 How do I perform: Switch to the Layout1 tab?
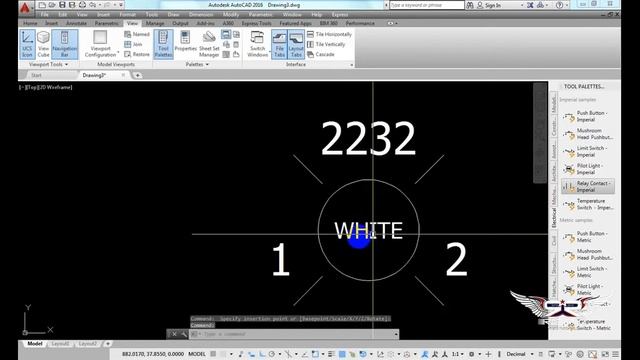click(x=60, y=344)
